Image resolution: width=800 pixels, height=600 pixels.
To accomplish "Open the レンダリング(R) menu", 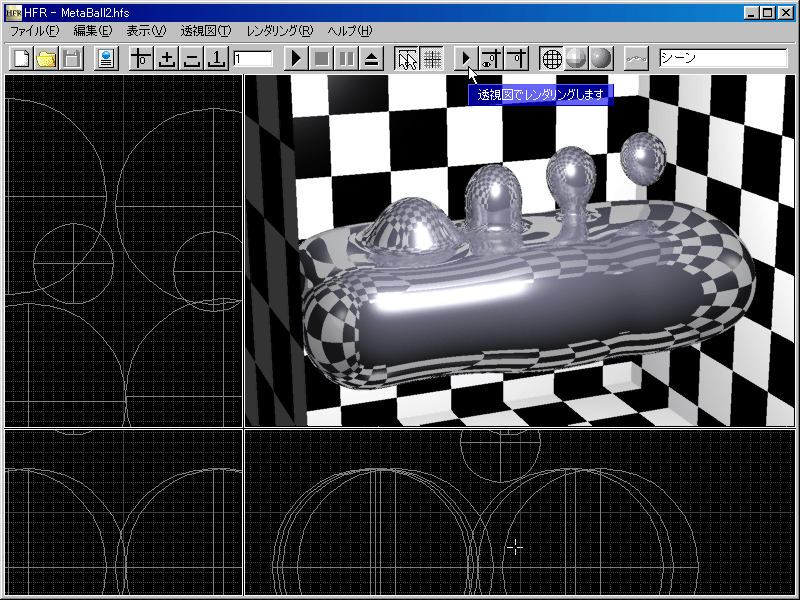I will [280, 31].
